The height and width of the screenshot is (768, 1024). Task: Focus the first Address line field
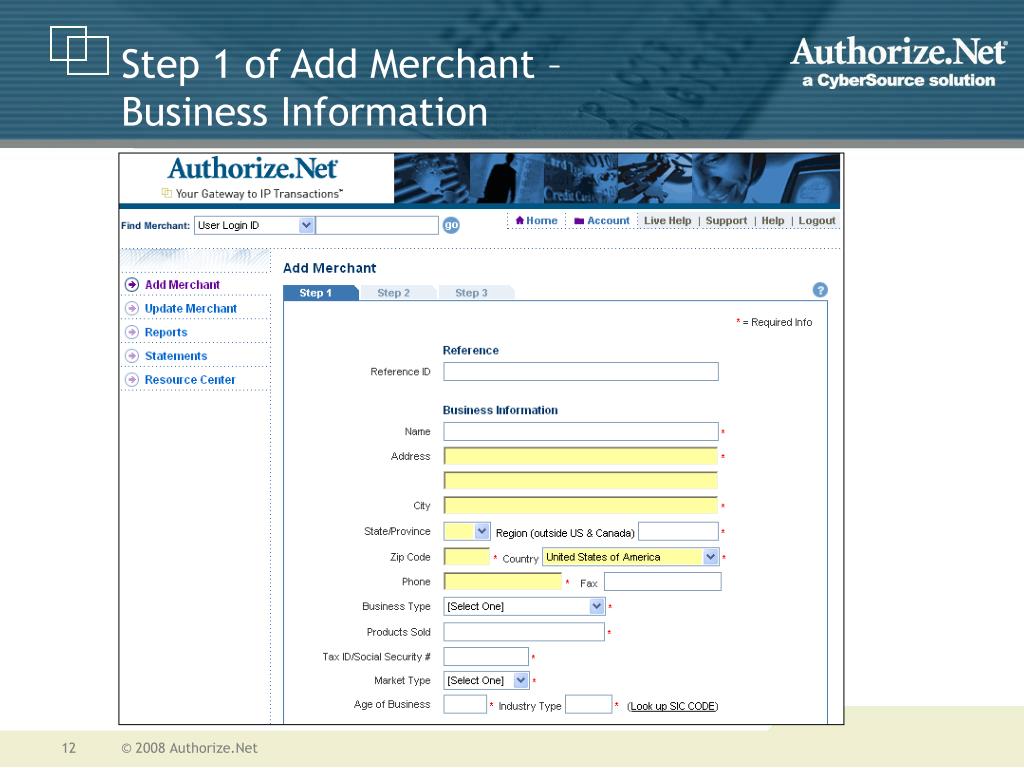(x=581, y=456)
